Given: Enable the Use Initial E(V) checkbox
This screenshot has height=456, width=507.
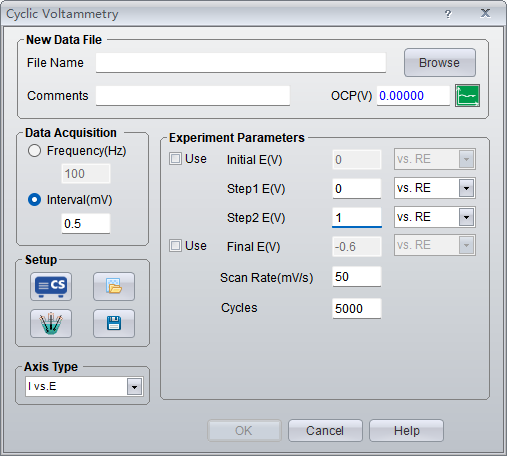Looking at the screenshot, I should 175,159.
